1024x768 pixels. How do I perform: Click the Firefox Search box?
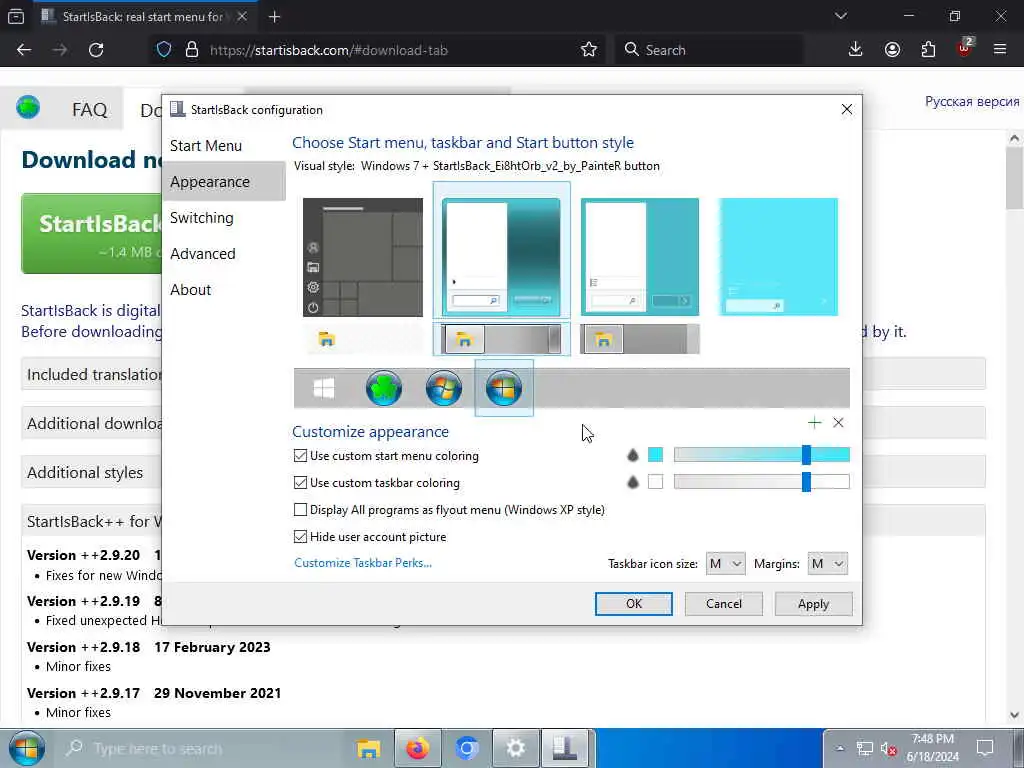(x=709, y=50)
